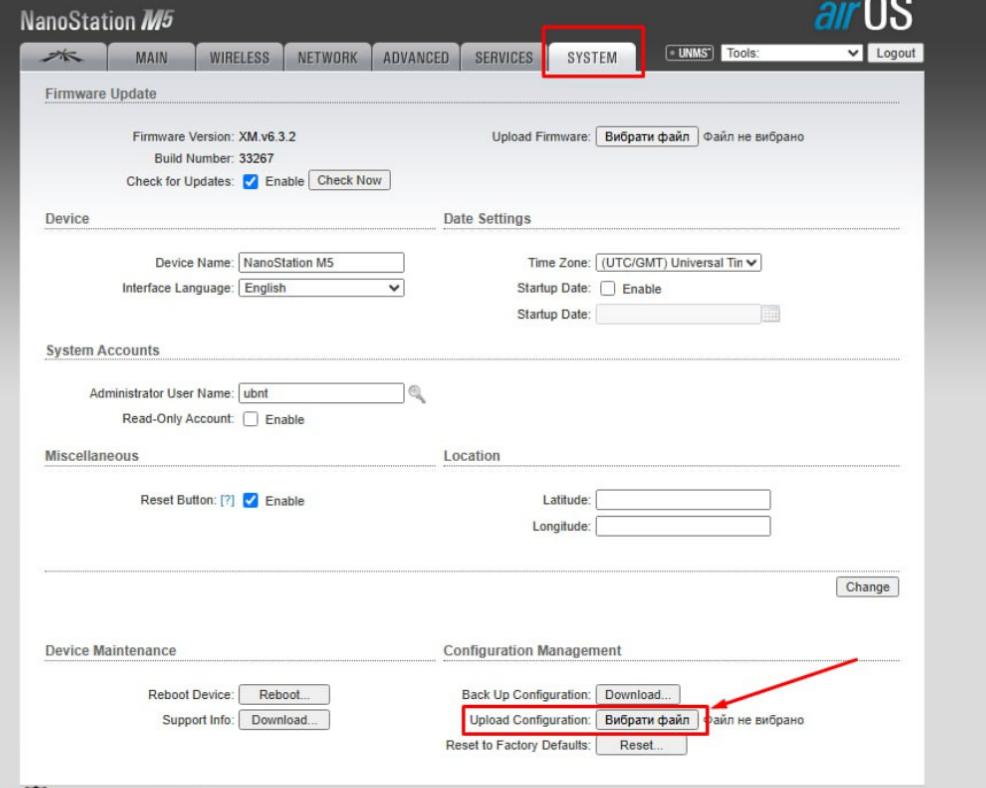Click the firmware version XM.v6.3.2 text
986x788 pixels.
267,136
